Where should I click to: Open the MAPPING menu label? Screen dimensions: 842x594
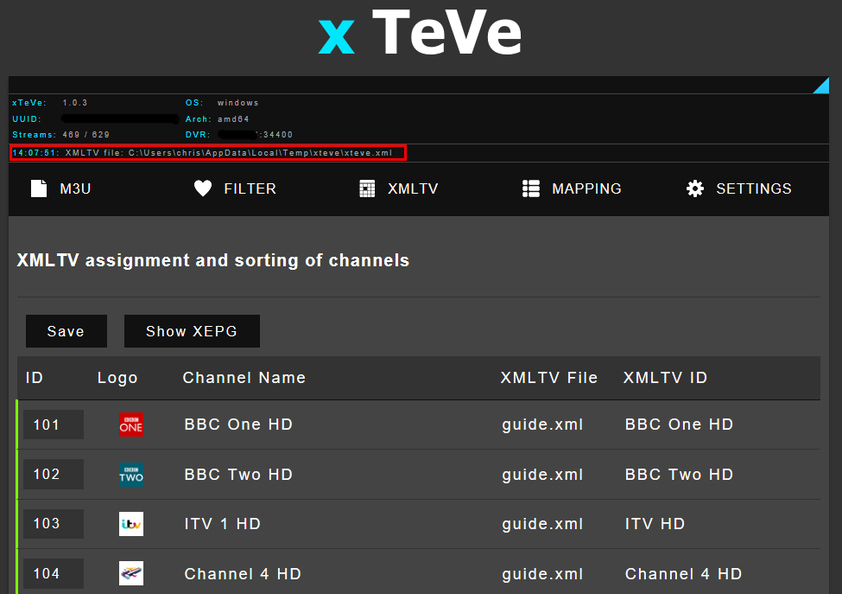point(586,189)
